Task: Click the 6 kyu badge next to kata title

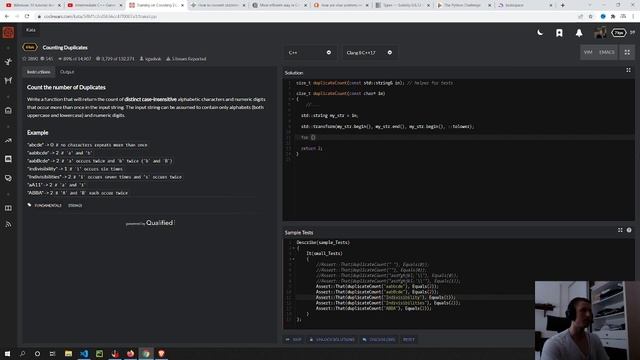Action: (x=30, y=47)
